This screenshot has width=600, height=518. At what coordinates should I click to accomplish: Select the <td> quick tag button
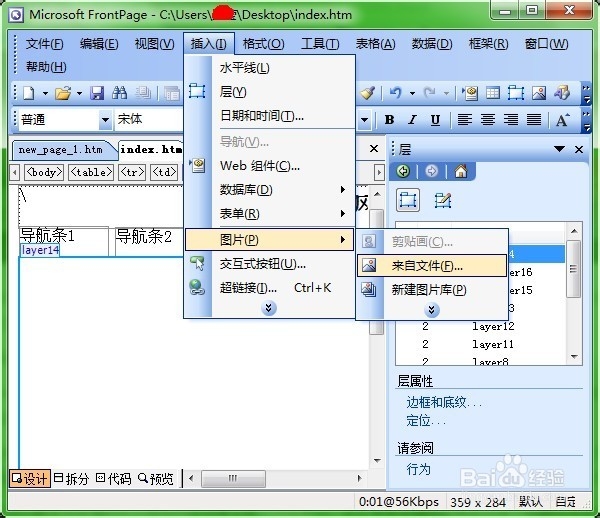point(164,173)
